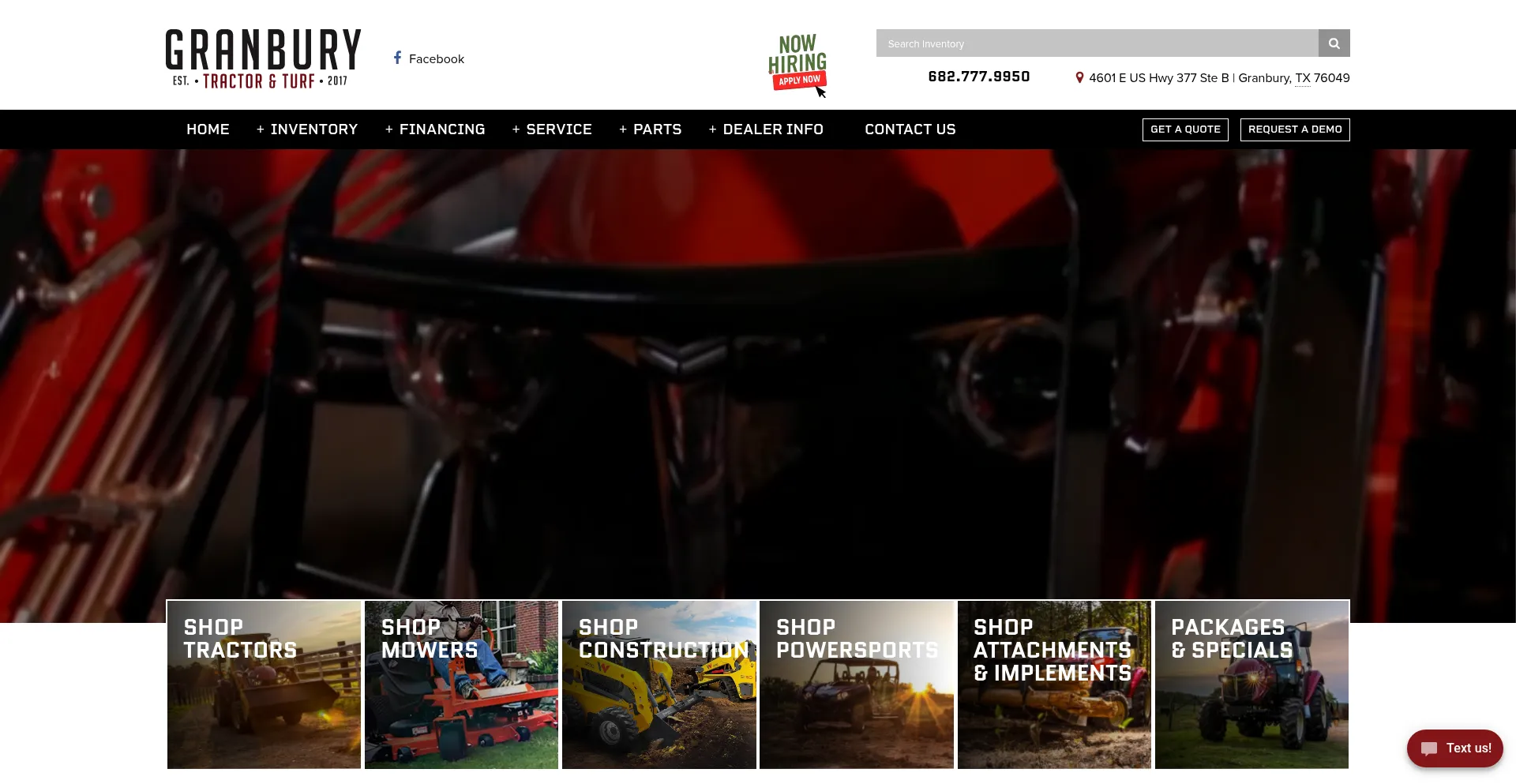Expand the Inventory menu
Viewport: 1516px width, 784px height.
point(307,129)
